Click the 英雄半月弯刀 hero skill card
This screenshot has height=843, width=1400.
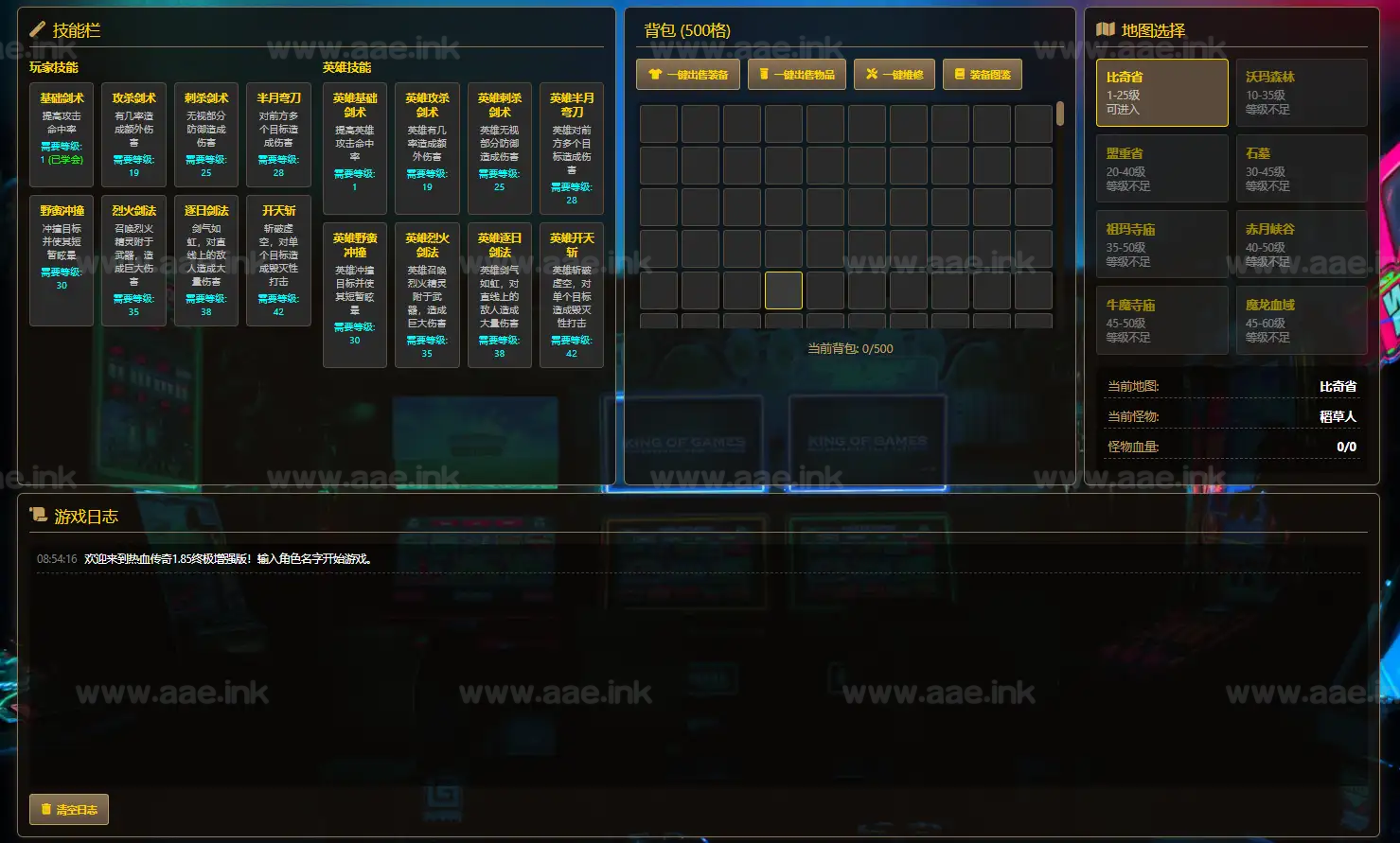(x=572, y=149)
